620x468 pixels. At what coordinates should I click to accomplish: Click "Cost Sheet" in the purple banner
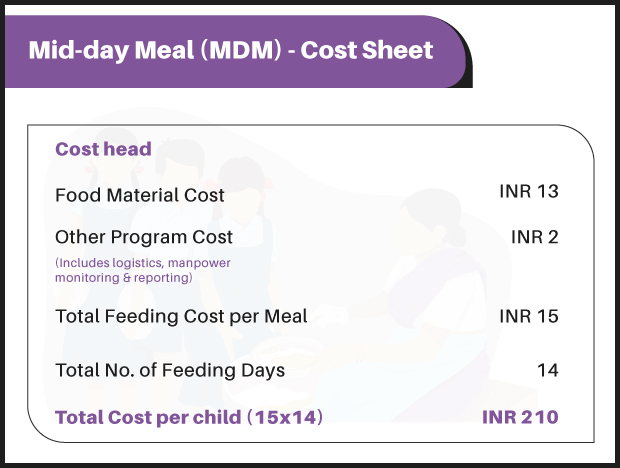point(367,50)
